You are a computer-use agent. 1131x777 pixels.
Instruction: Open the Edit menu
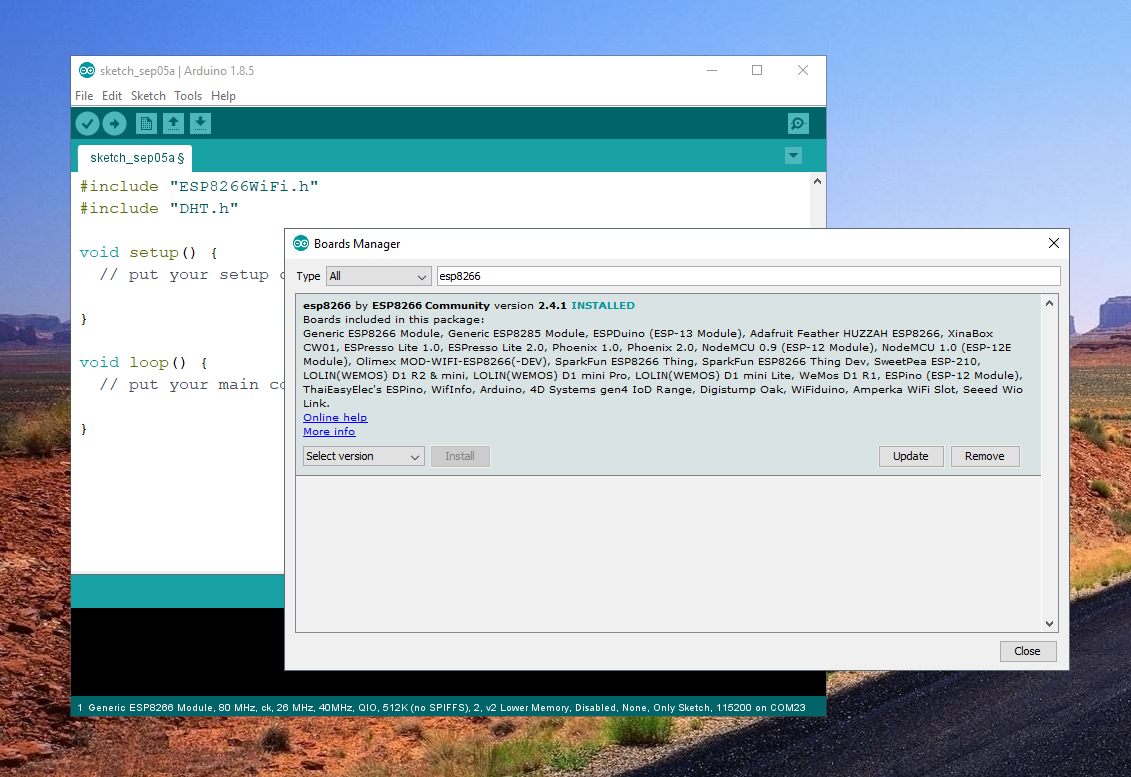coord(112,96)
